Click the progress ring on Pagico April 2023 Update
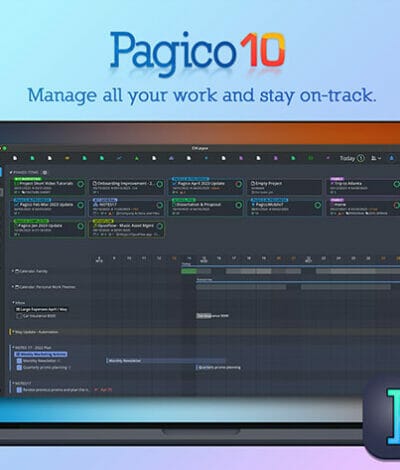The image size is (400, 470). pyautogui.click(x=238, y=184)
